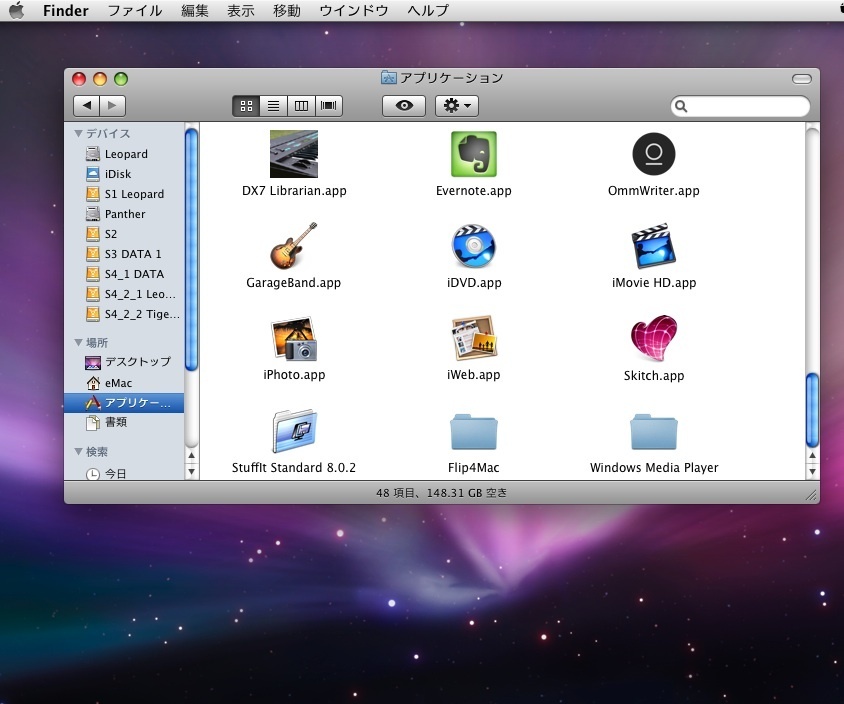The height and width of the screenshot is (704, 844).
Task: Collapse the デバイス sidebar section
Action: coord(79,134)
